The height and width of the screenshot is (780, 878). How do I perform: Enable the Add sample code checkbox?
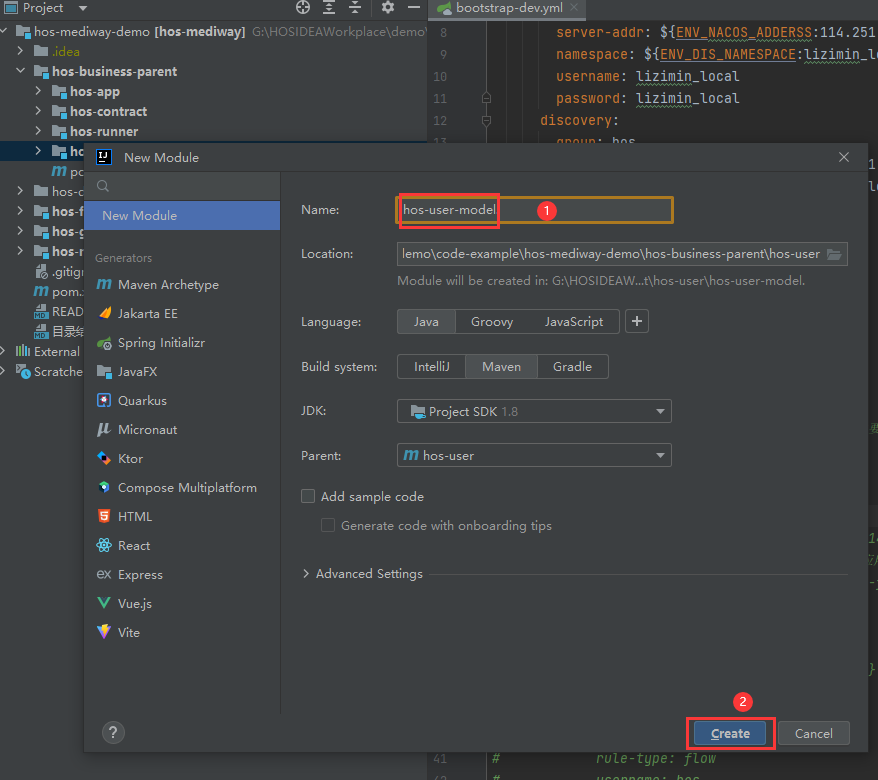point(309,497)
